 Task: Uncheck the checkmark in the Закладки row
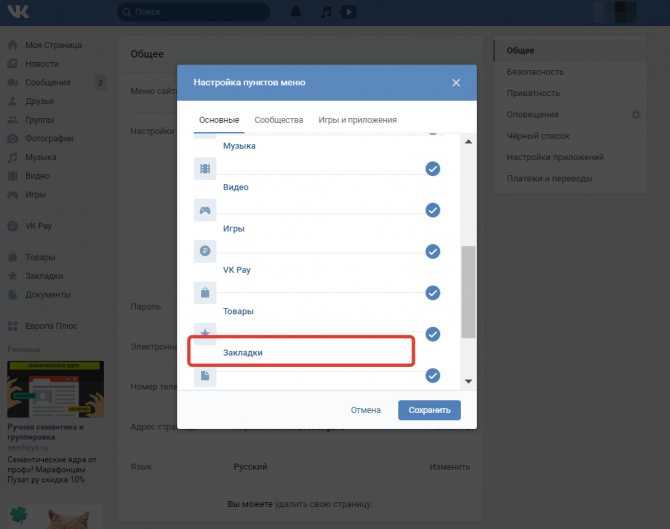(x=432, y=334)
